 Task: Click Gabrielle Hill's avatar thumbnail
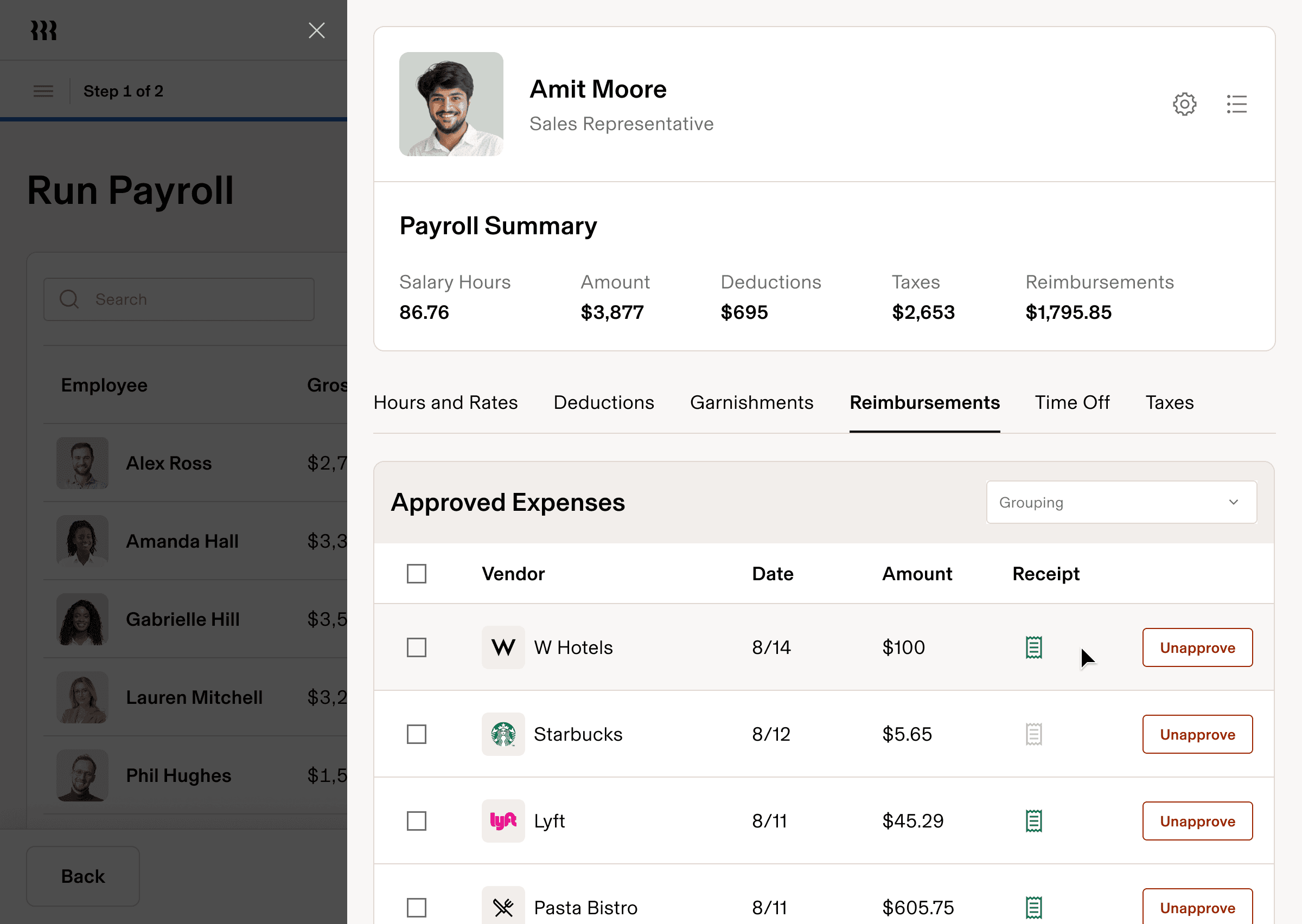point(82,619)
